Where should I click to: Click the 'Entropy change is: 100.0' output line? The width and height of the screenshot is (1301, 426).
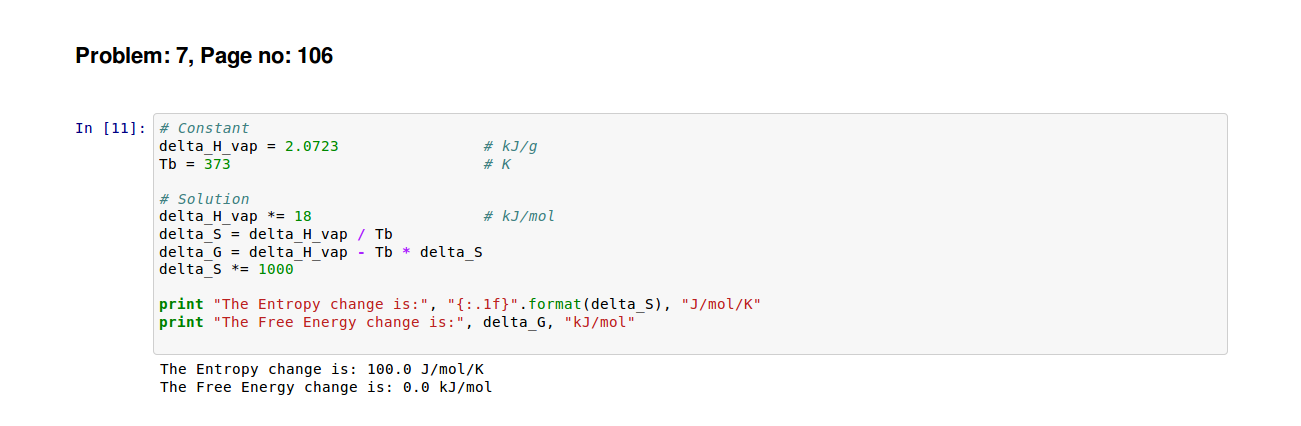(x=322, y=369)
